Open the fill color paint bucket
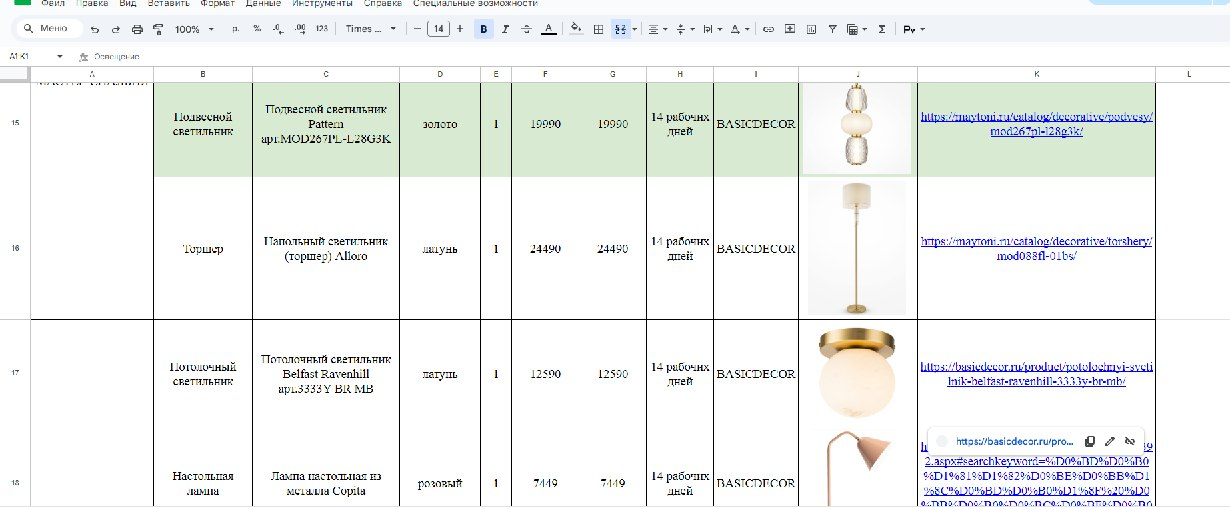The height and width of the screenshot is (507, 1230). click(x=576, y=30)
